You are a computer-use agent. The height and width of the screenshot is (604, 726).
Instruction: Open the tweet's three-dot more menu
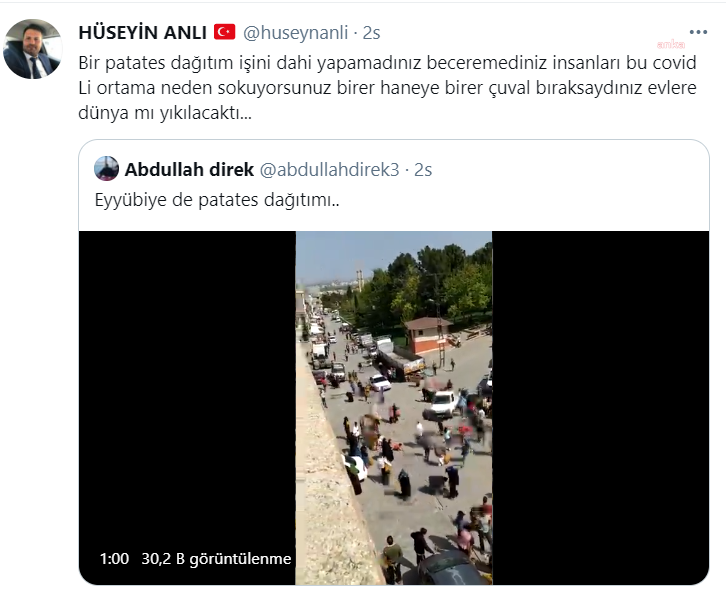pyautogui.click(x=698, y=32)
